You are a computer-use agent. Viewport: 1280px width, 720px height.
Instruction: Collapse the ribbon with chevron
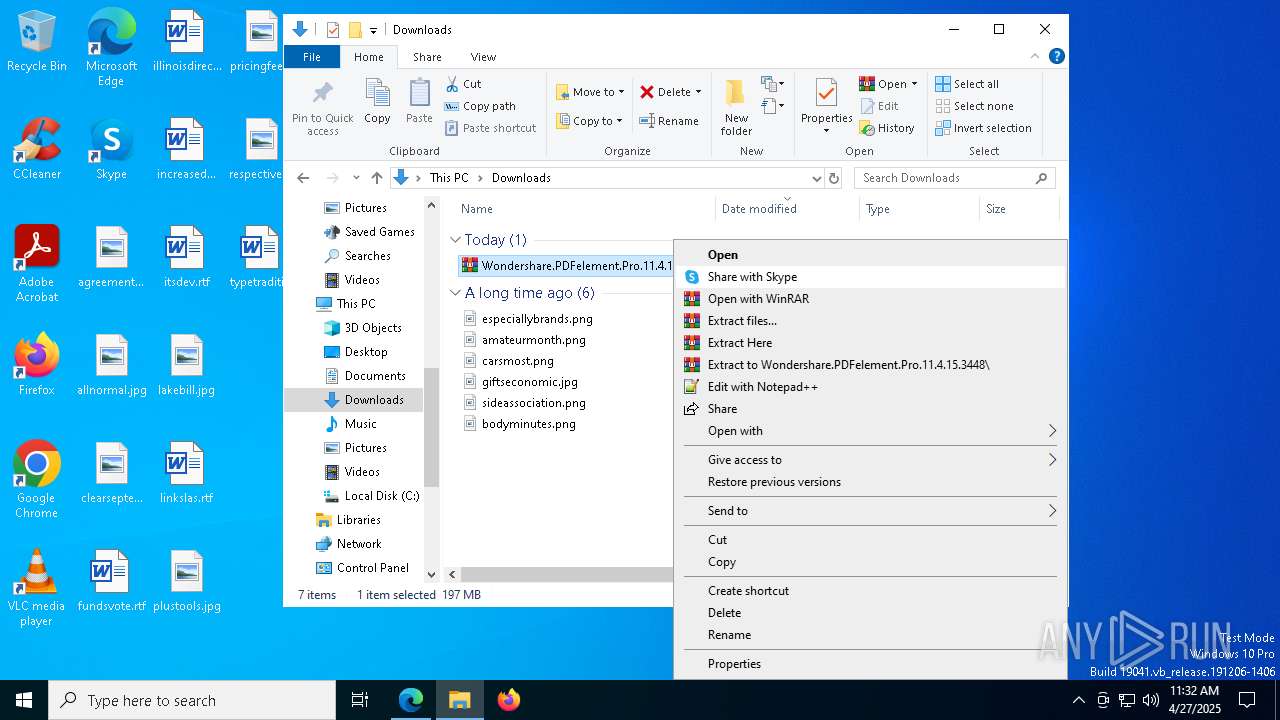click(x=1035, y=56)
